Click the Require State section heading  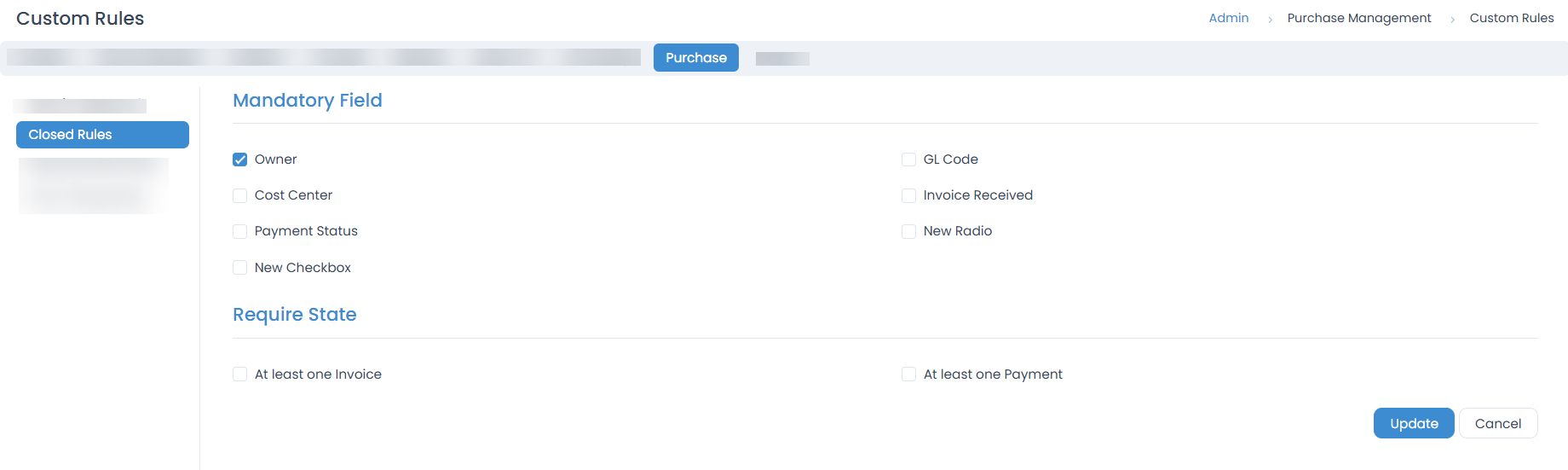click(x=294, y=315)
